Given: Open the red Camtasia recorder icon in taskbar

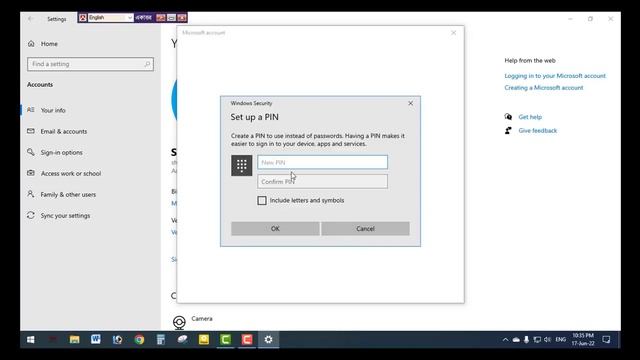Looking at the screenshot, I should pyautogui.click(x=247, y=340).
